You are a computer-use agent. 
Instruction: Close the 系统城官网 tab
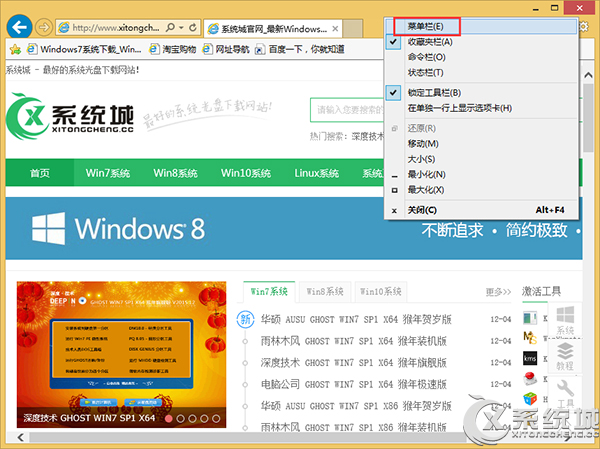coord(335,29)
